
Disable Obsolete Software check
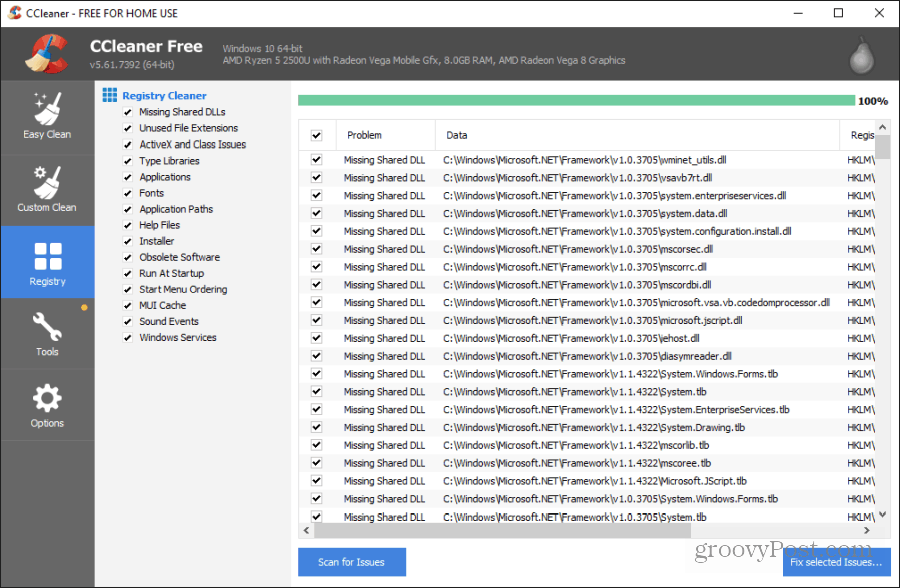[x=128, y=257]
